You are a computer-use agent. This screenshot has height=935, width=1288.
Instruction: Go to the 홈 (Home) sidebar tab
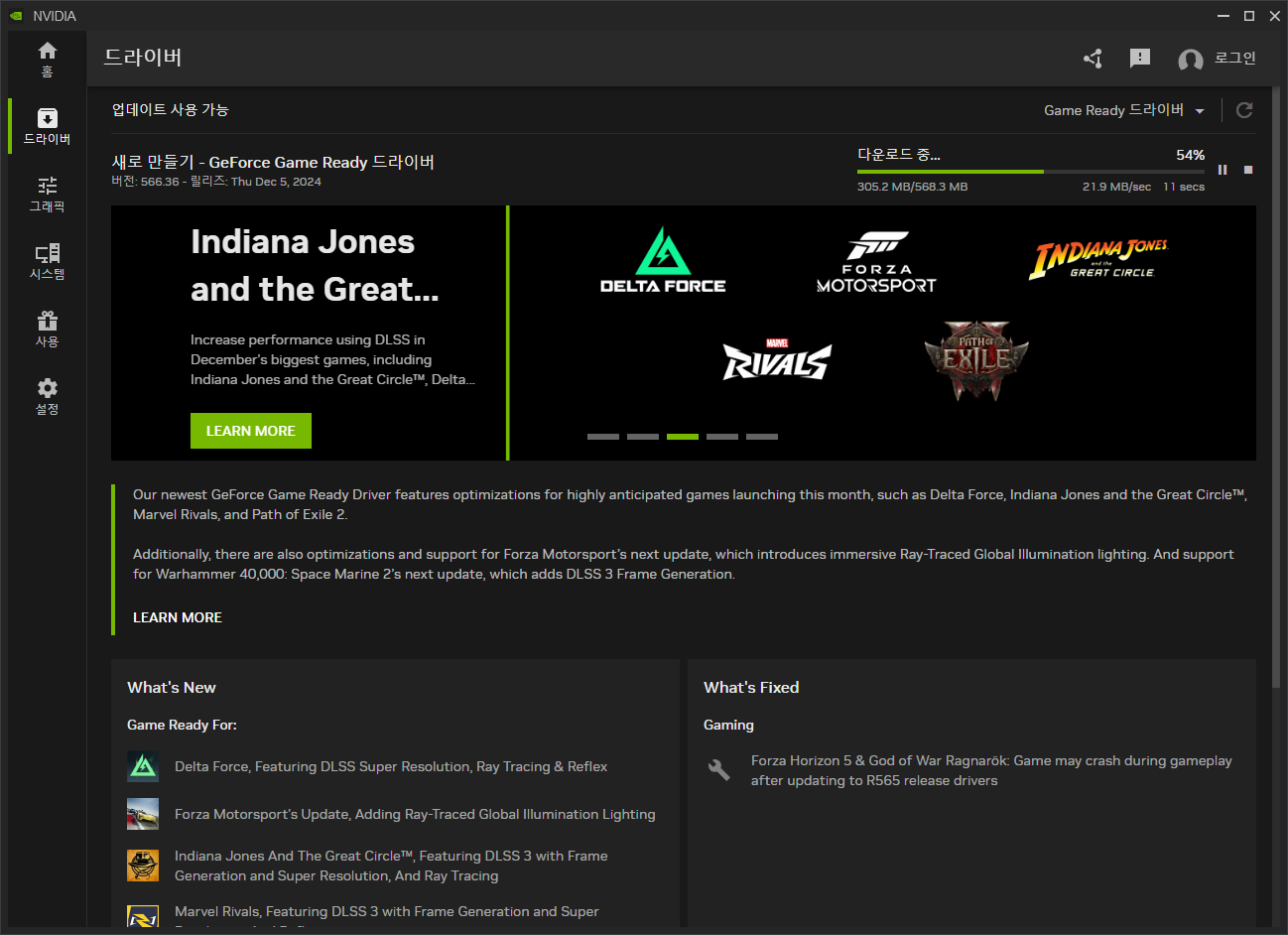point(47,60)
